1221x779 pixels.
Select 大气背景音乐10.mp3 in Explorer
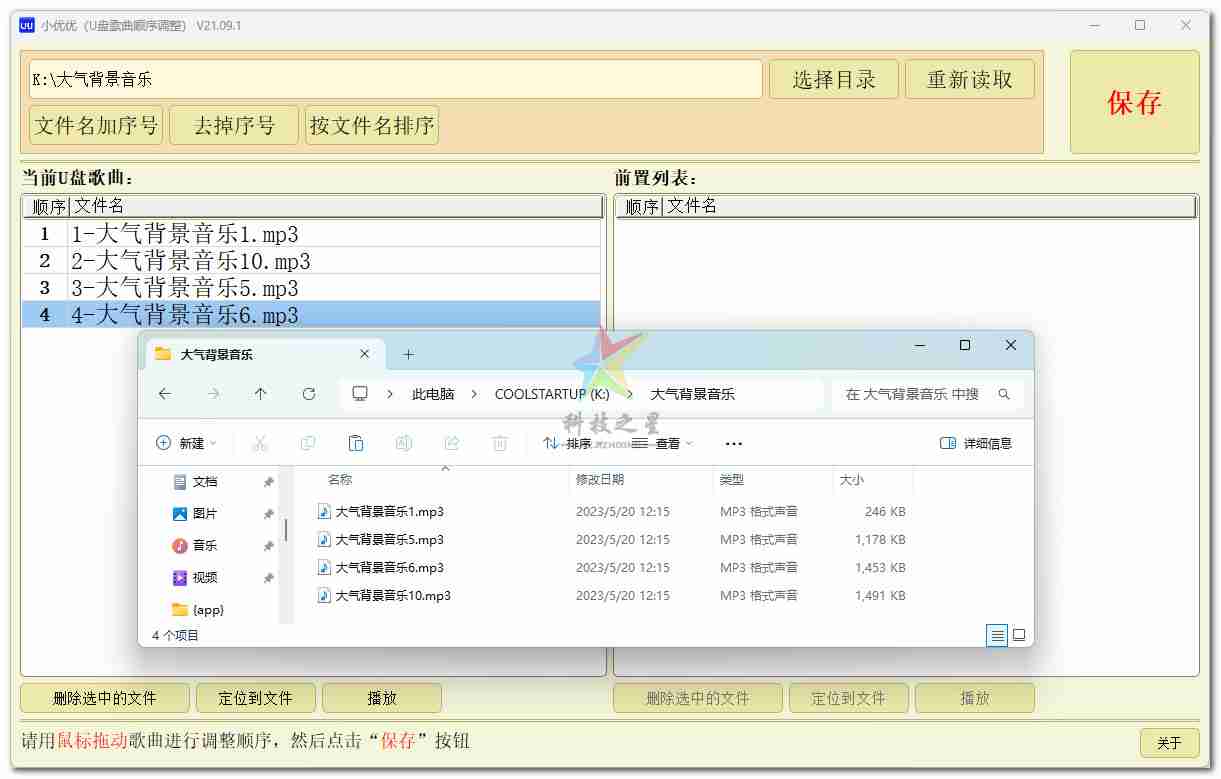(392, 595)
